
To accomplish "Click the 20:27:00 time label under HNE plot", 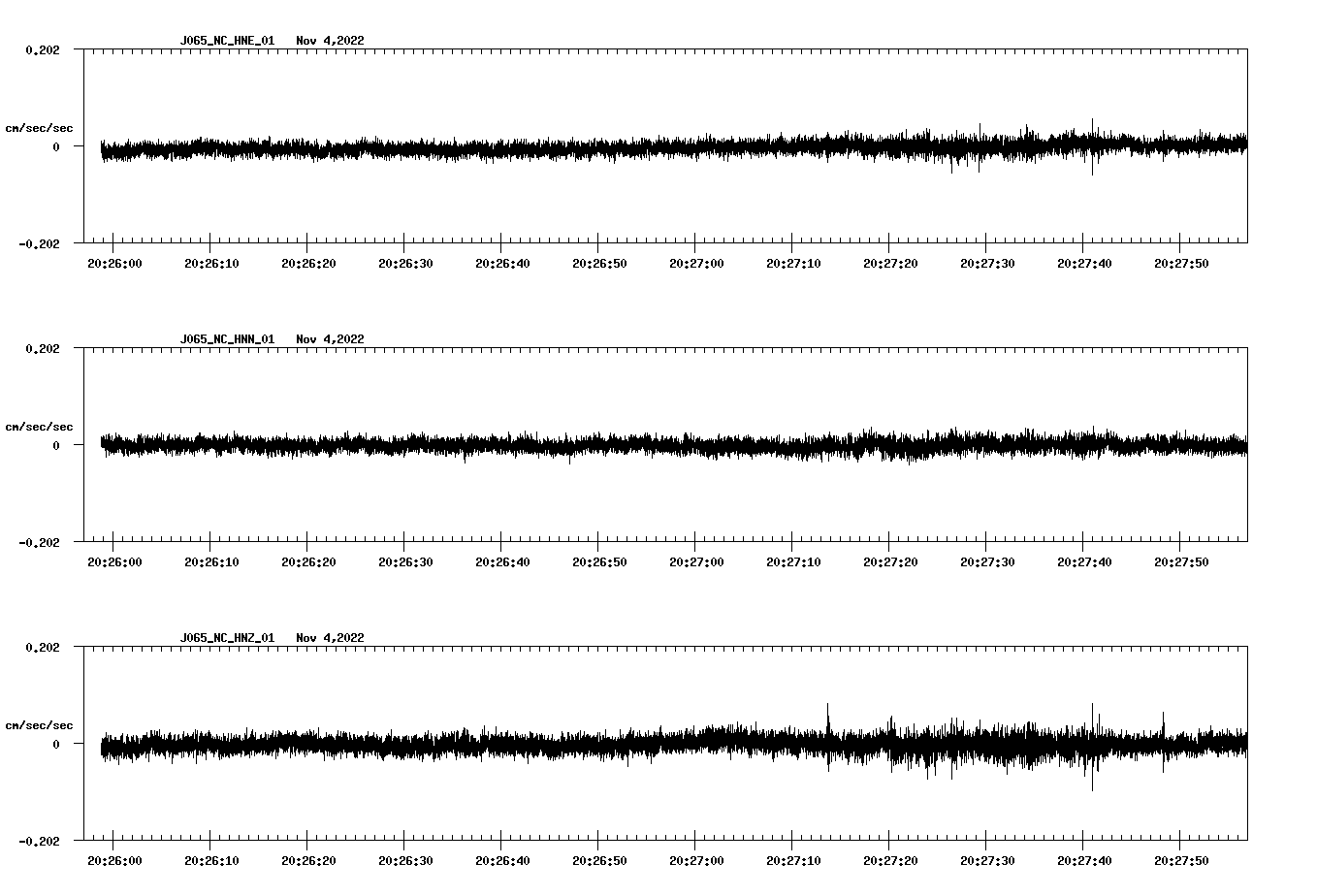I will click(x=696, y=264).
